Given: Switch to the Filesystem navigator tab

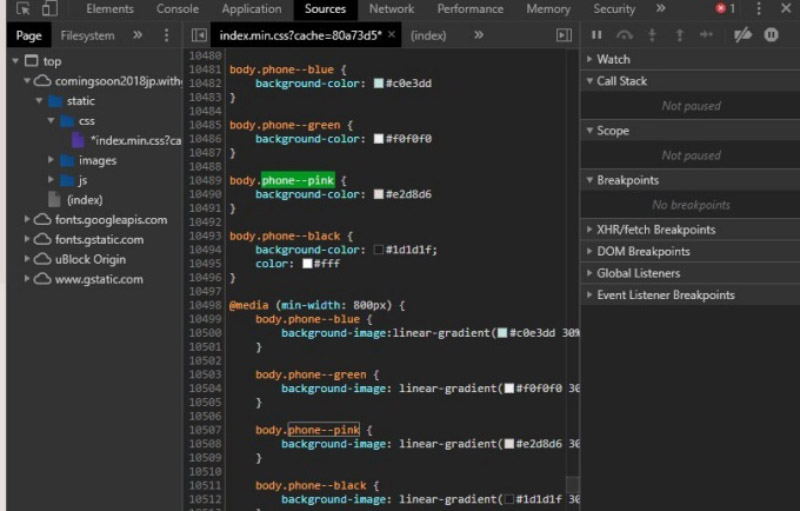Looking at the screenshot, I should (x=87, y=36).
